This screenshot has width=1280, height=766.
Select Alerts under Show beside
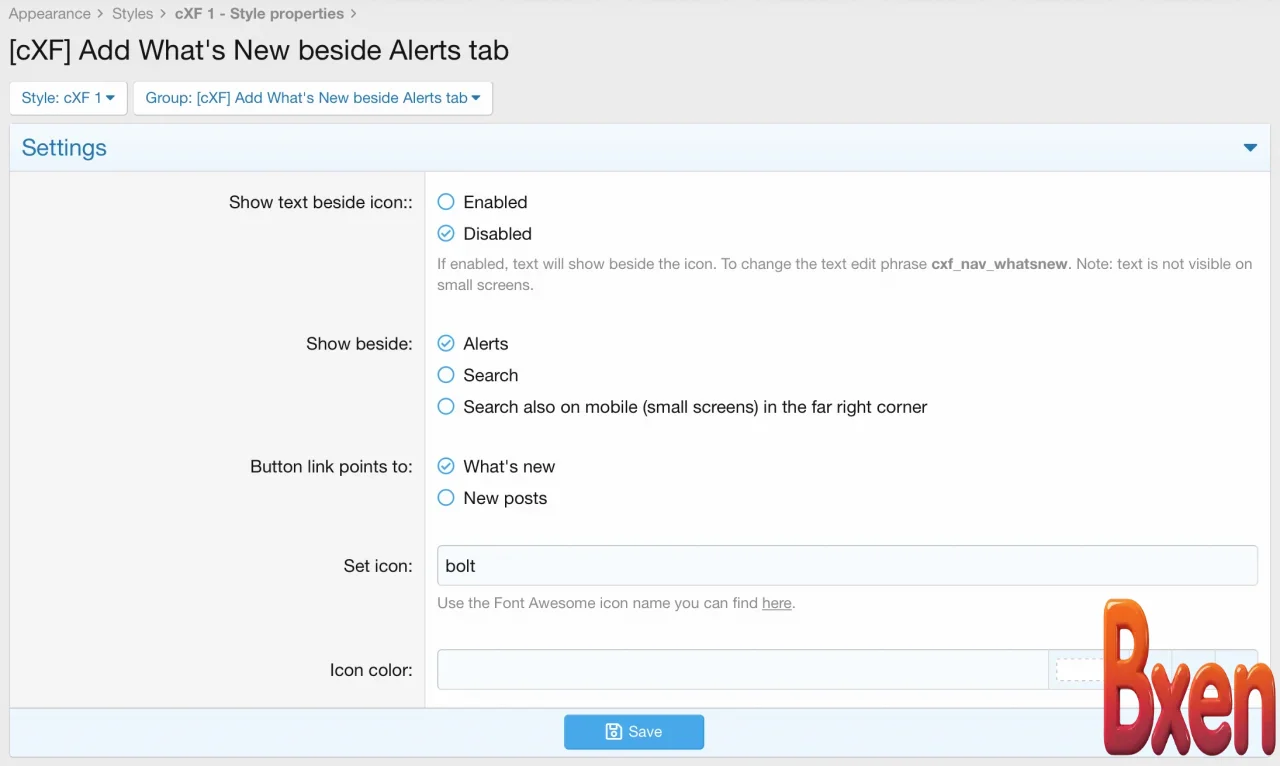[445, 343]
